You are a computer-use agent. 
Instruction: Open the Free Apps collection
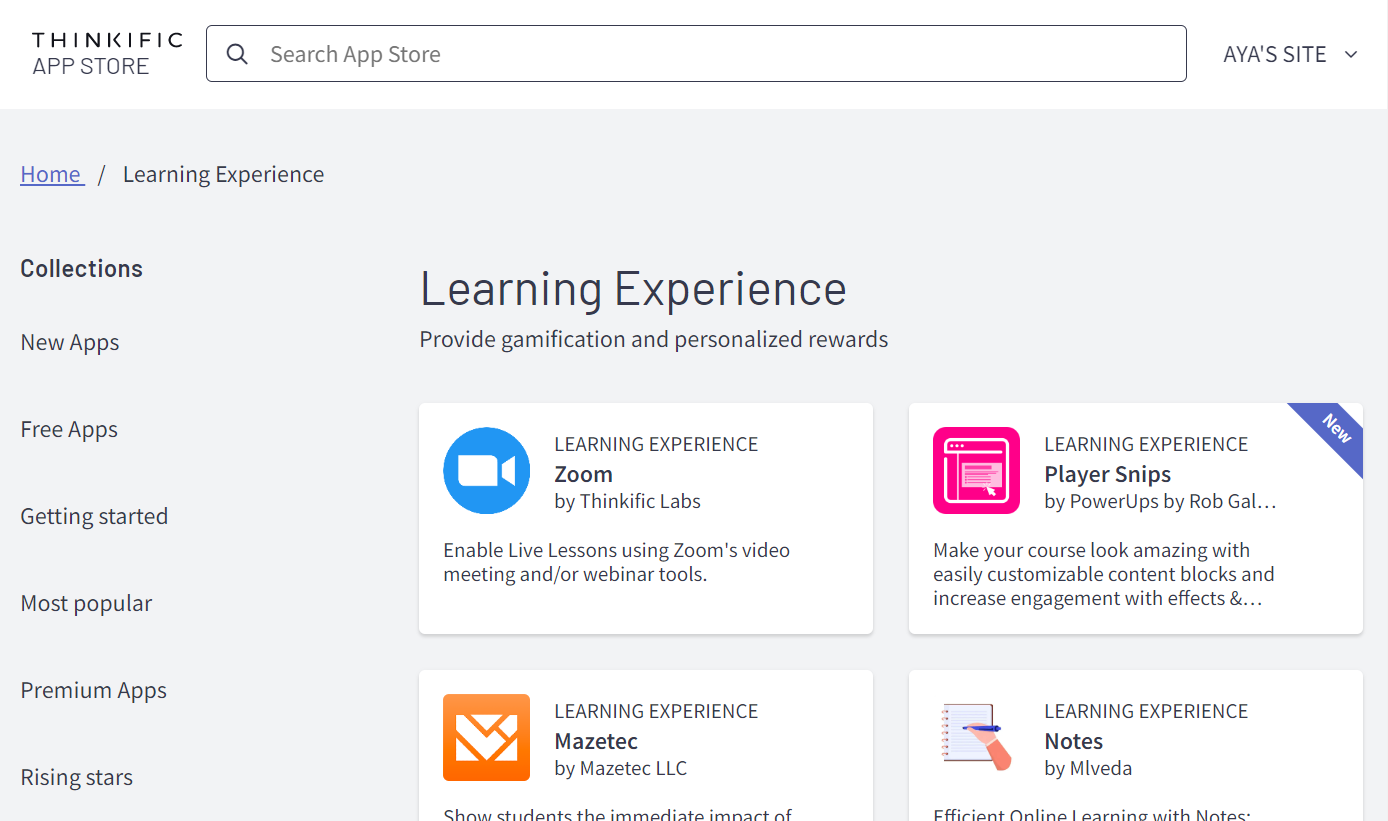point(69,429)
